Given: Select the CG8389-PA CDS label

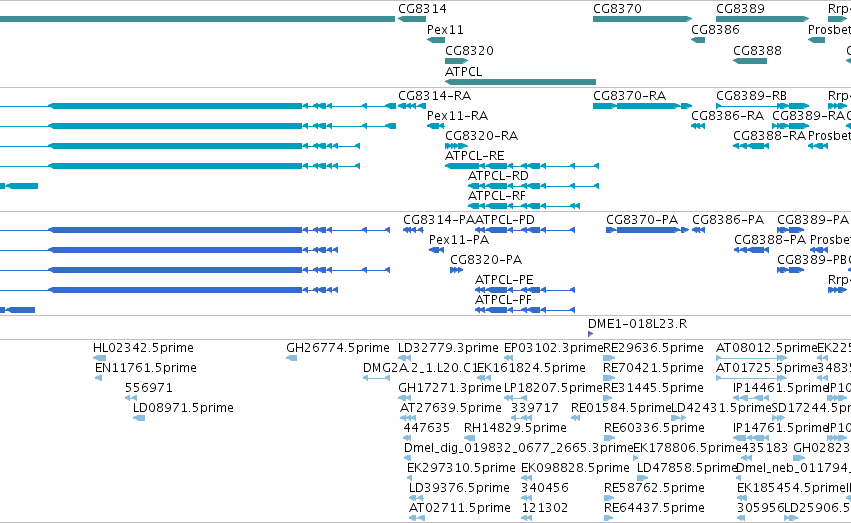Looking at the screenshot, I should pos(813,220).
